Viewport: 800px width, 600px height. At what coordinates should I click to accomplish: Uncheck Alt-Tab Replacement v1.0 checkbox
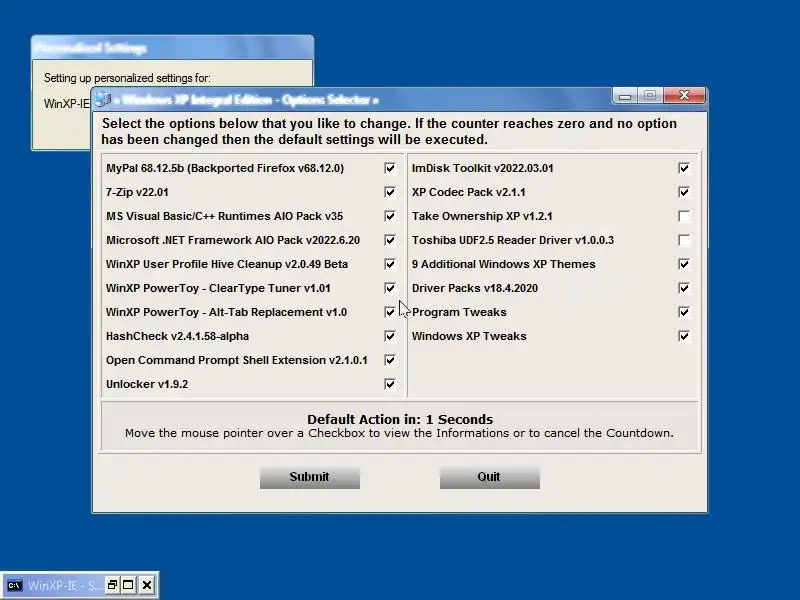pos(390,312)
